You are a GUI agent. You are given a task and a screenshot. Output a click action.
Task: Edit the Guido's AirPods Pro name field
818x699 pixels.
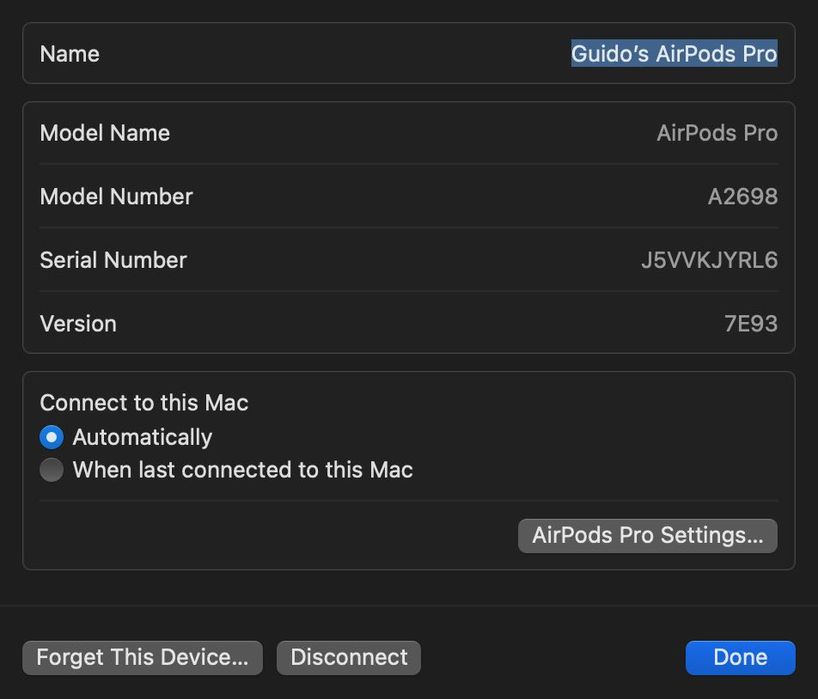point(674,54)
